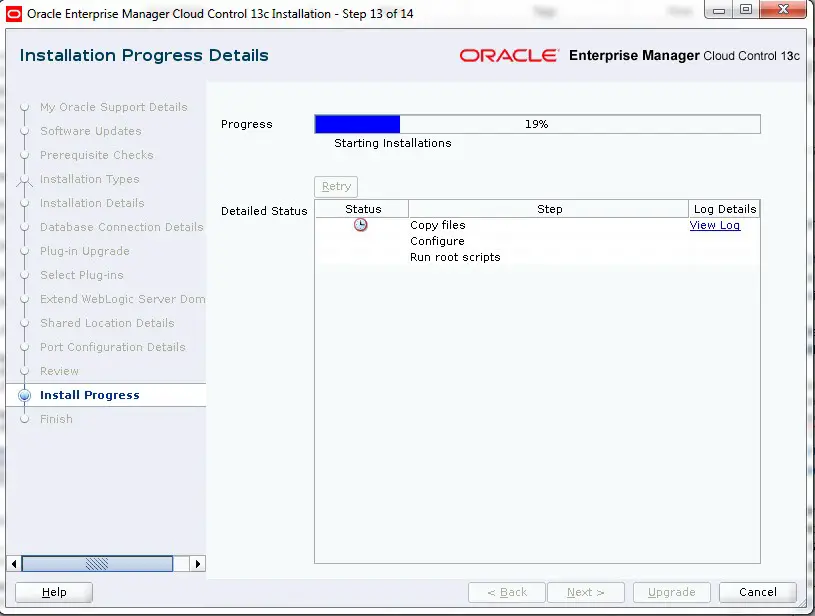815x616 pixels.
Task: Select Installation Details step
Action: 92,203
